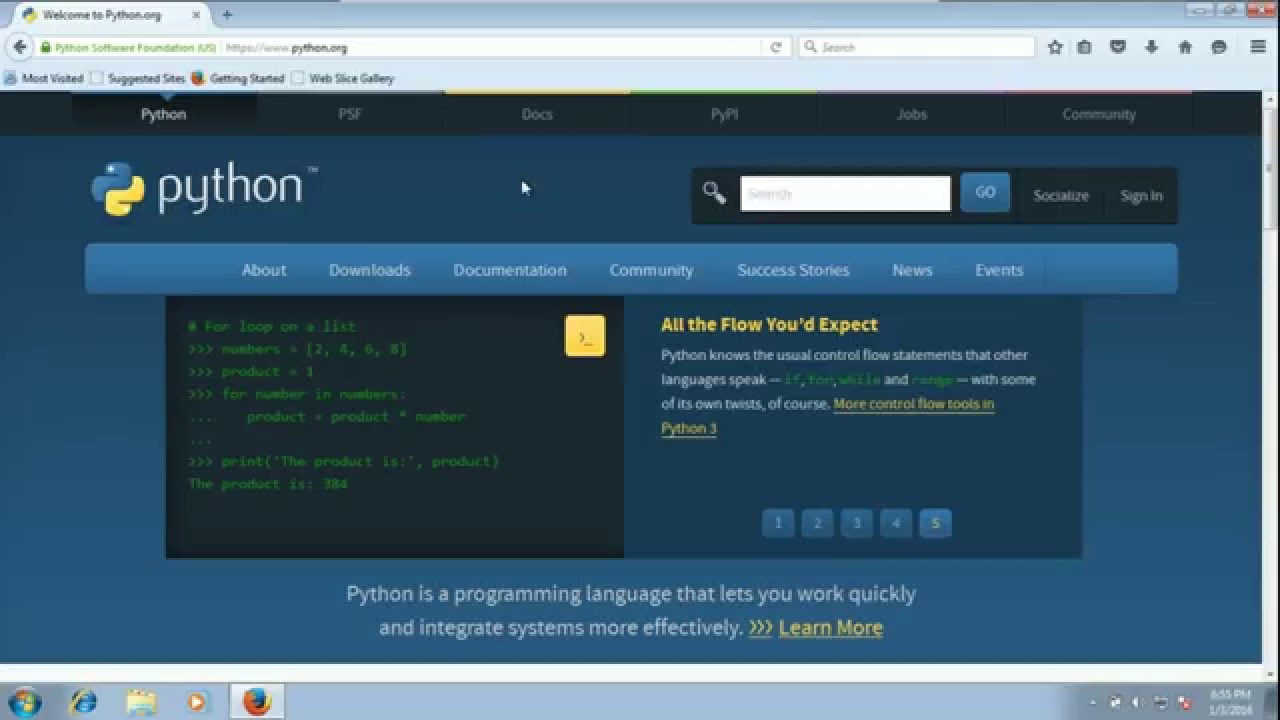The image size is (1280, 720).
Task: Click the green padlock site identity icon
Action: click(45, 47)
